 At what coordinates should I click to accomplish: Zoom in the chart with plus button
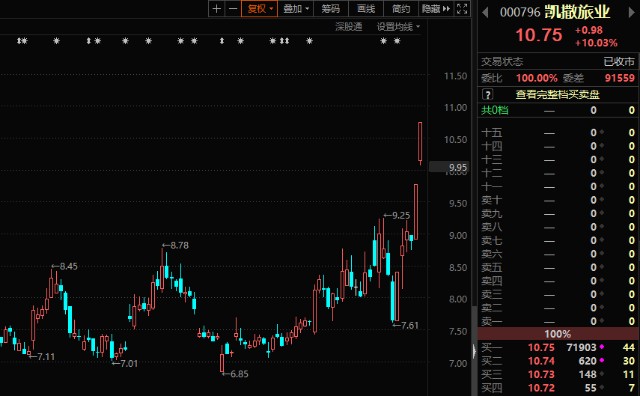pos(217,9)
